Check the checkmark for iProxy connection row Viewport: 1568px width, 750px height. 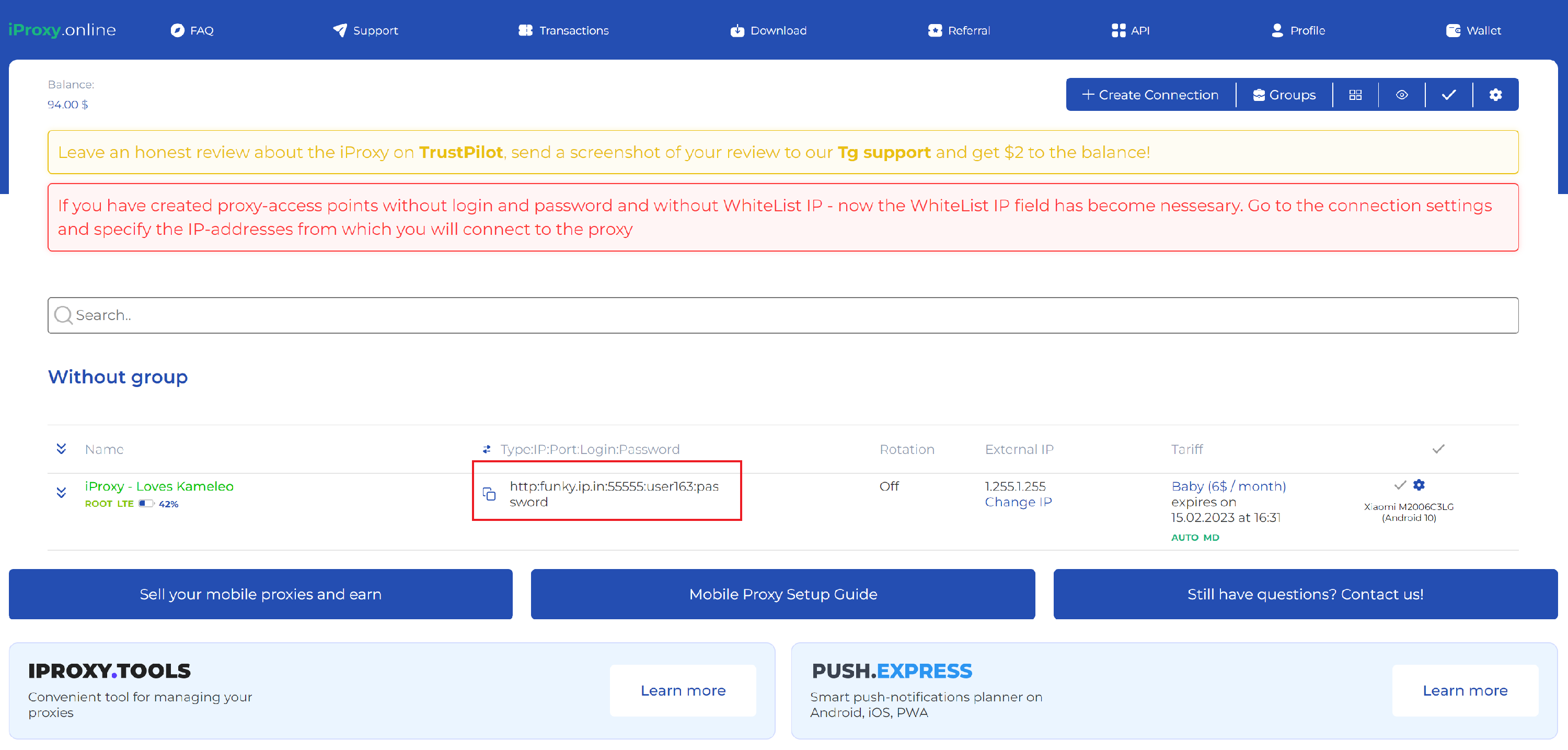pos(1400,485)
